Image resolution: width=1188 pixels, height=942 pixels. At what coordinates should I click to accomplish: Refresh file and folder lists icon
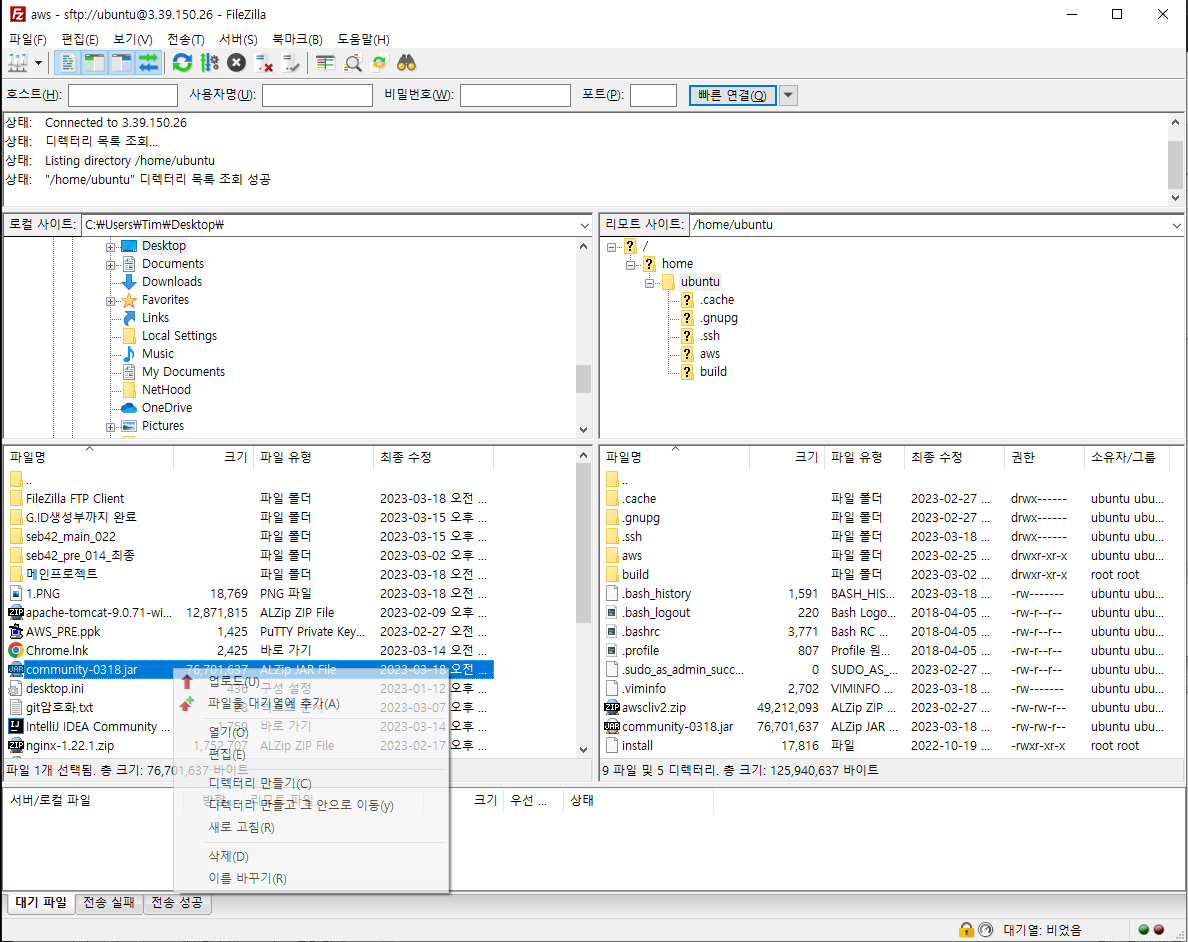[182, 63]
